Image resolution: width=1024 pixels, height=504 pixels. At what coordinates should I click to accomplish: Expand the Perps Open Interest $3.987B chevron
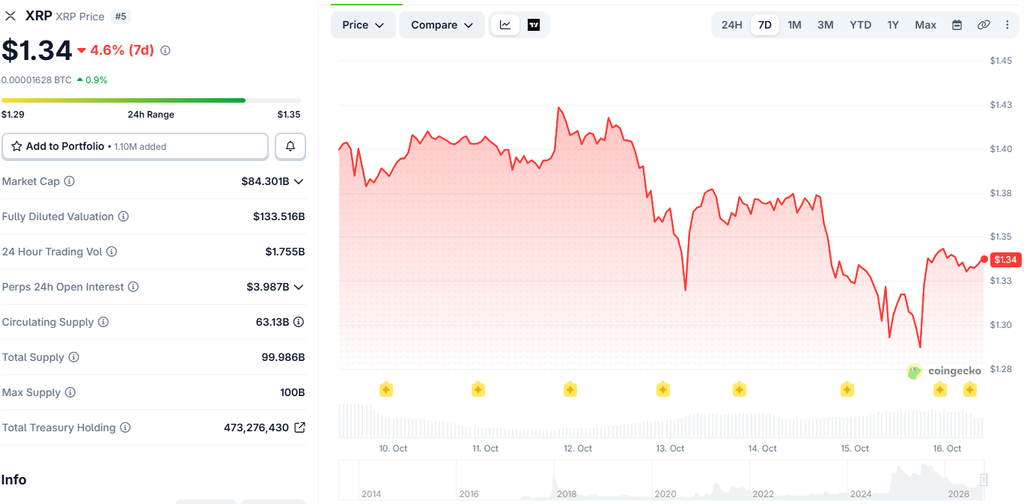coord(298,287)
